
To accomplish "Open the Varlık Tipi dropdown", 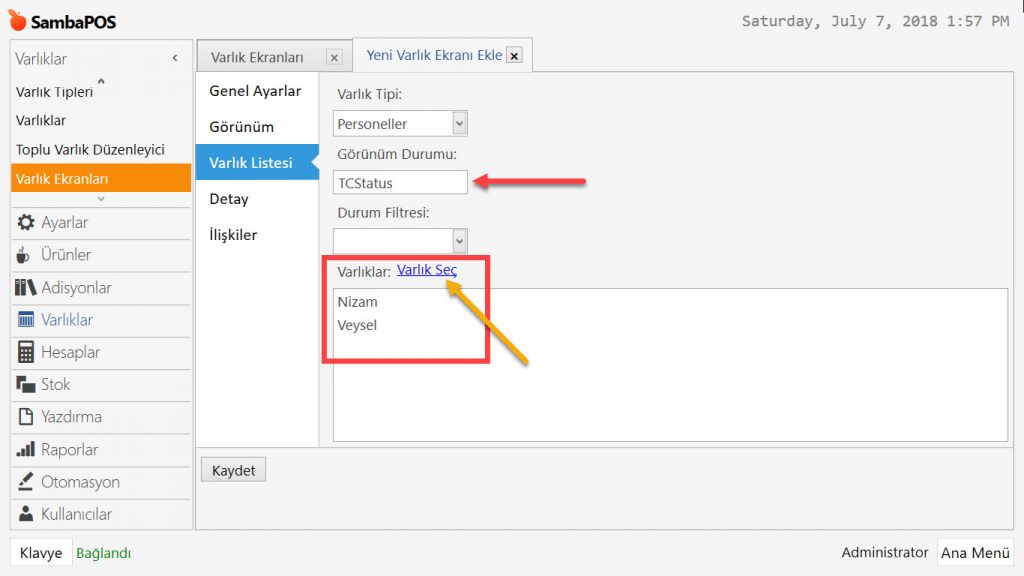I will click(x=459, y=124).
